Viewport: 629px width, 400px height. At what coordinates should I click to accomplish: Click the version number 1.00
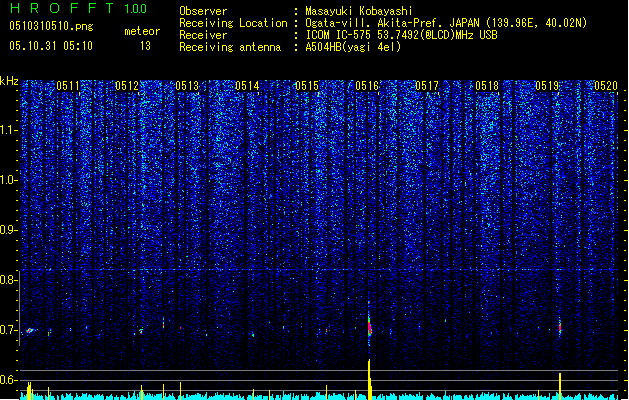click(136, 9)
